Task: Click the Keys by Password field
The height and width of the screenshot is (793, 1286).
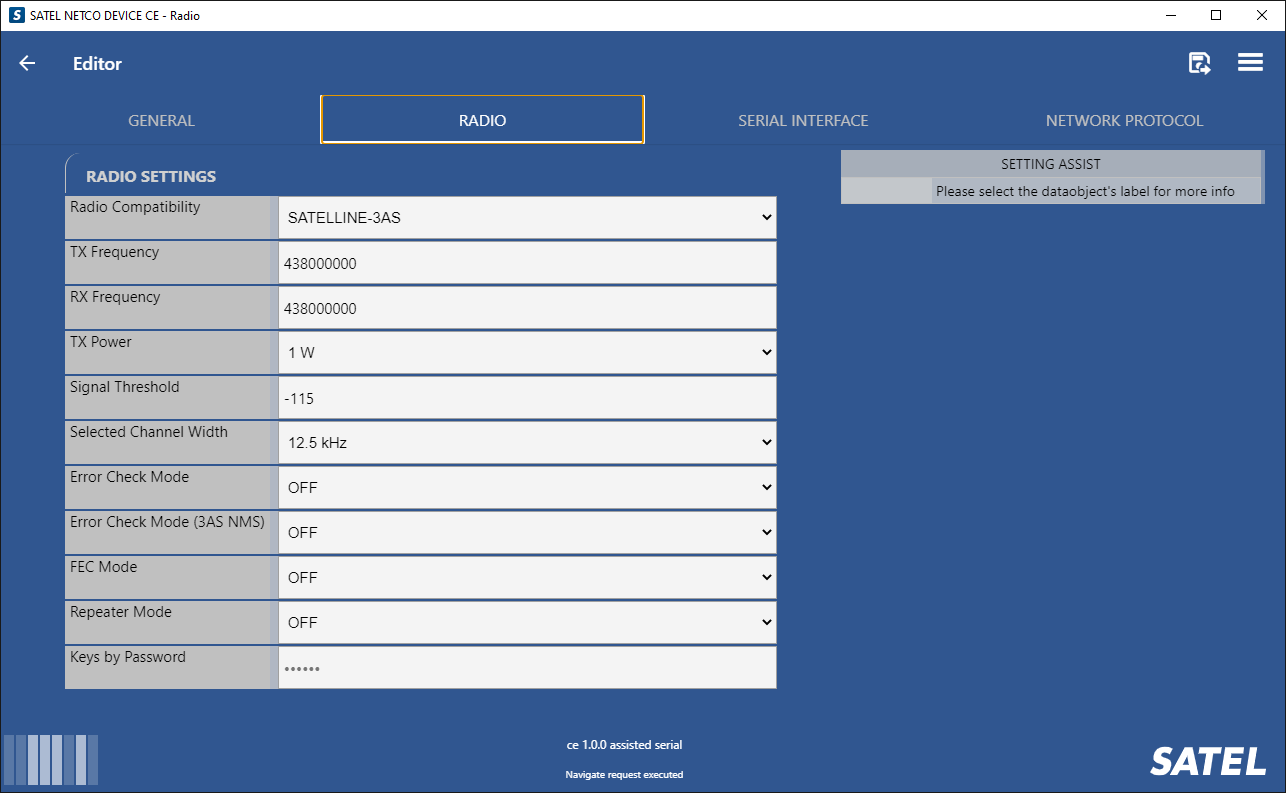Action: (x=528, y=667)
